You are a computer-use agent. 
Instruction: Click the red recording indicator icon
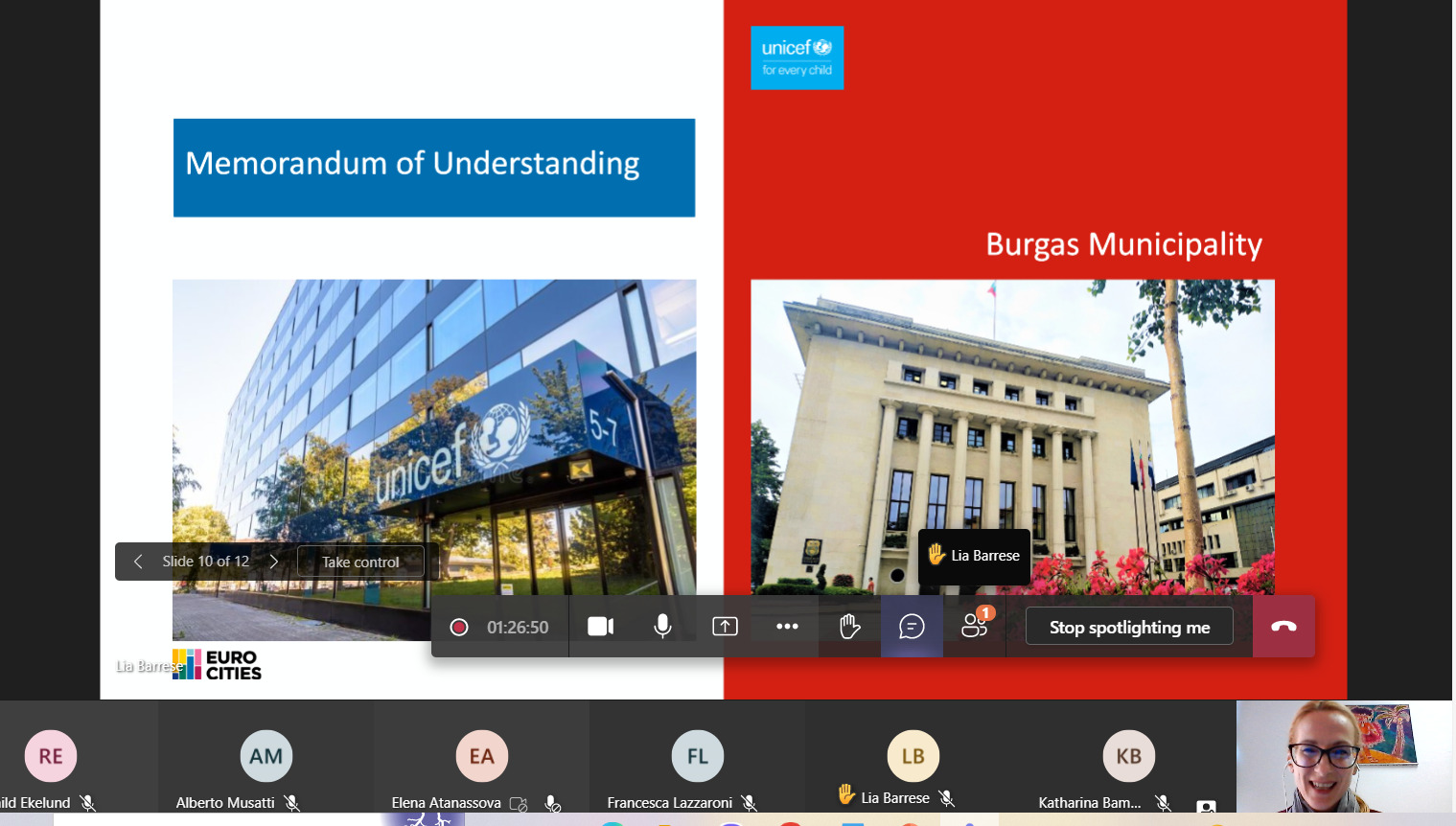pos(459,627)
